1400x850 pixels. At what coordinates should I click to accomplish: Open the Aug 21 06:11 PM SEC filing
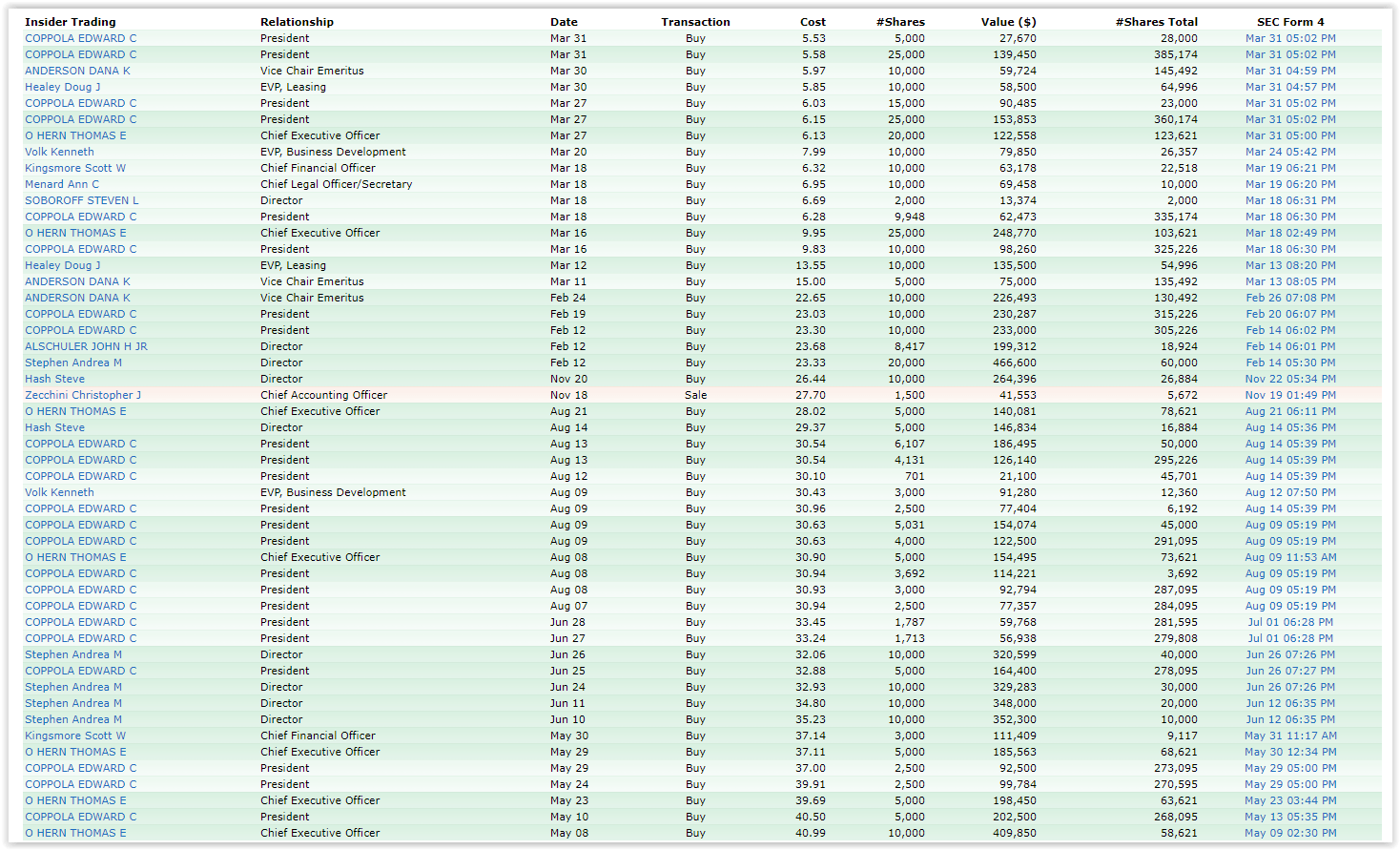click(x=1290, y=411)
